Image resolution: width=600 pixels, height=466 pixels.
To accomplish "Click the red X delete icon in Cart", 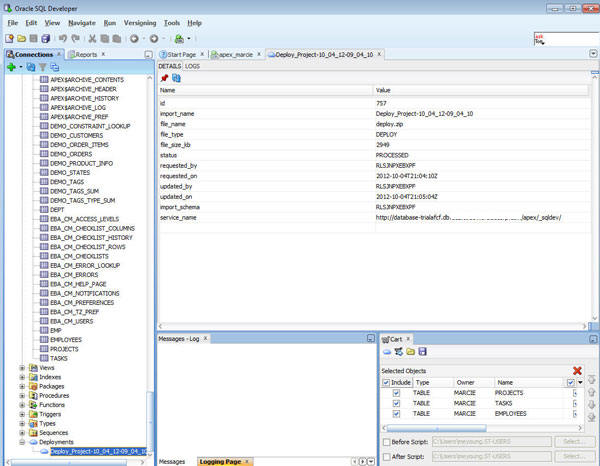I will 577,370.
